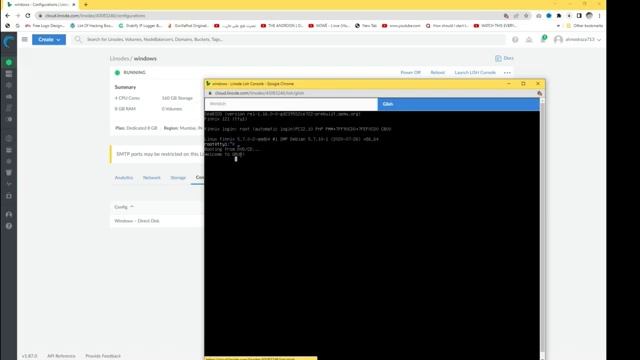Open the www.youtube.com bookmark

point(401,25)
